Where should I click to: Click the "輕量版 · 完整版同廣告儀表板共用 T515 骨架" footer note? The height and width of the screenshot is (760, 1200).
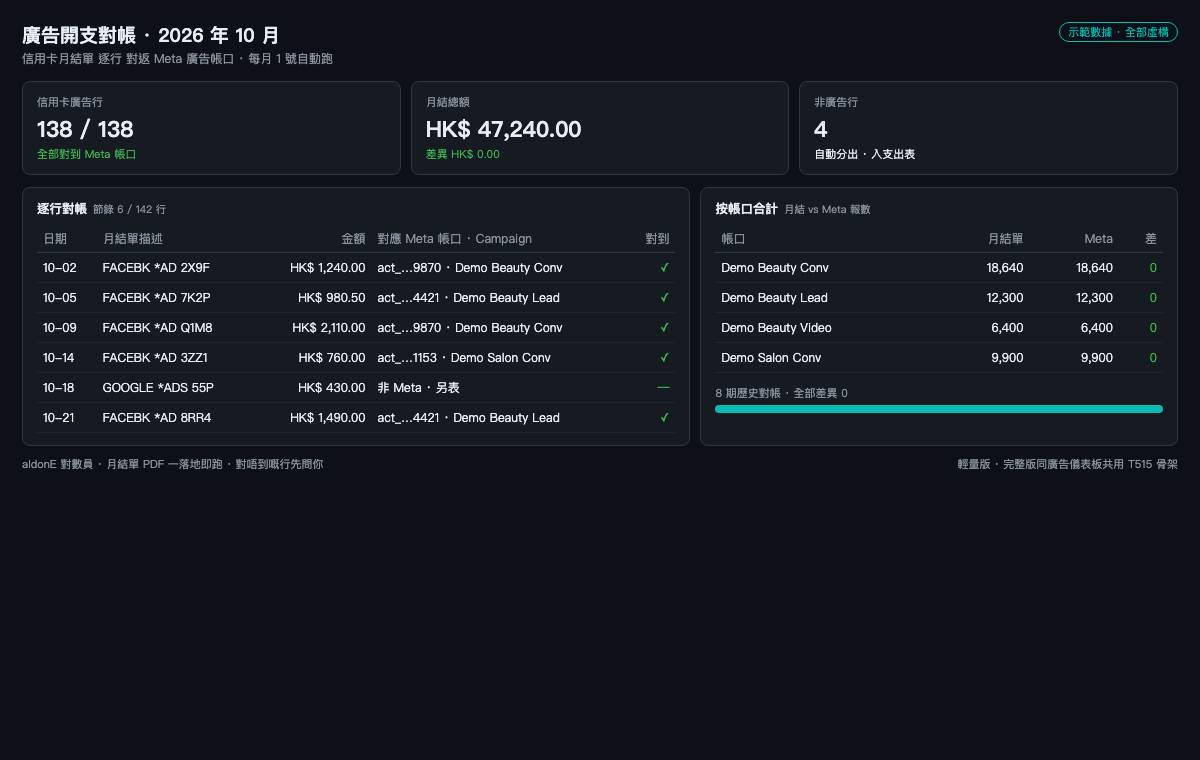1068,464
